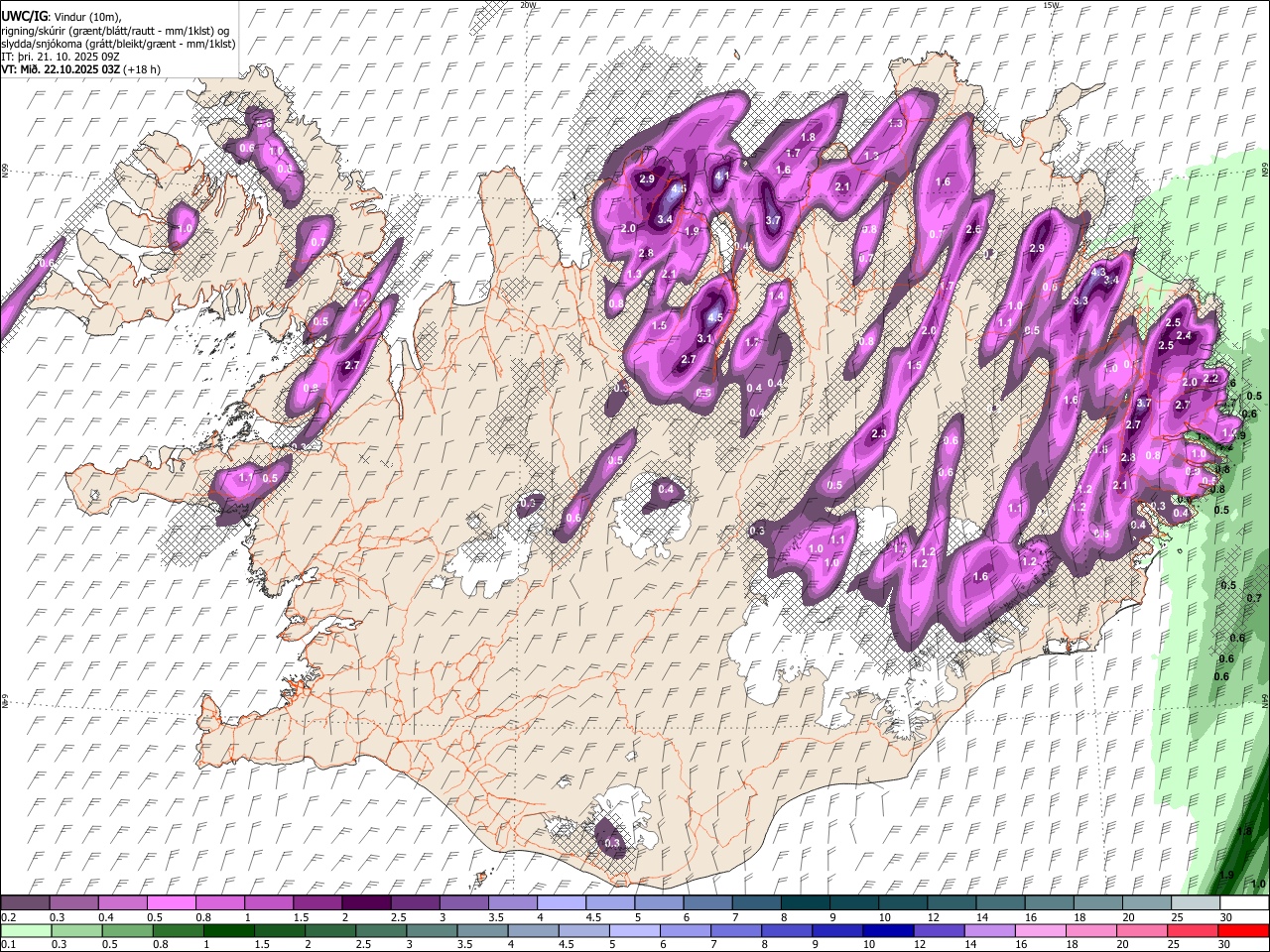Viewport: 1270px width, 952px height.
Task: Click the '15W' longitude label at top
Action: click(x=1051, y=5)
